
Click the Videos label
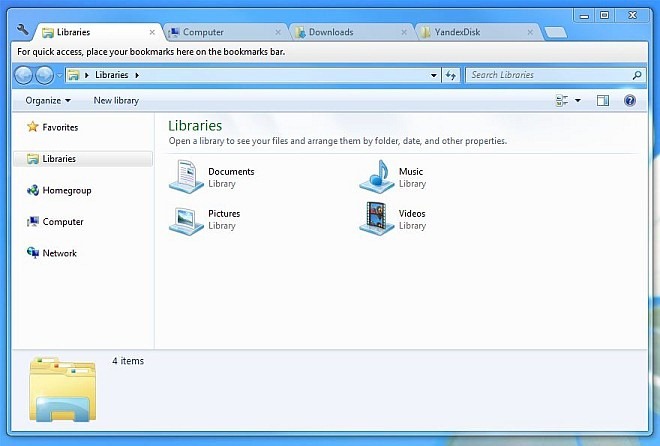(x=412, y=214)
